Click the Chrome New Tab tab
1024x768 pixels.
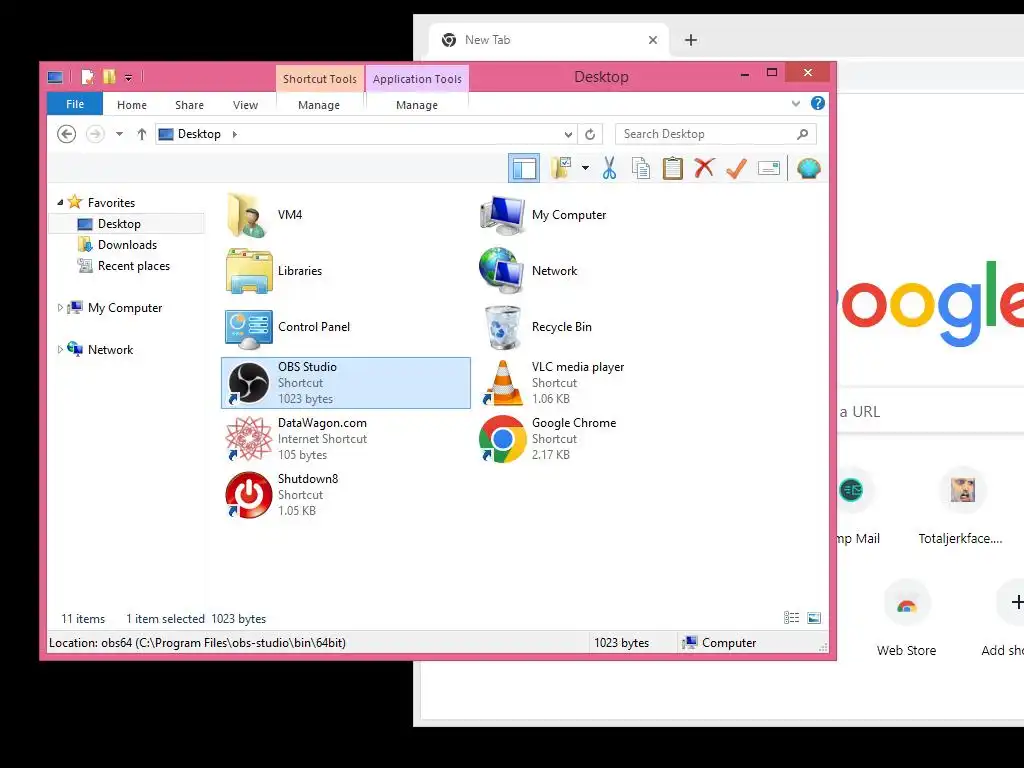[549, 40]
